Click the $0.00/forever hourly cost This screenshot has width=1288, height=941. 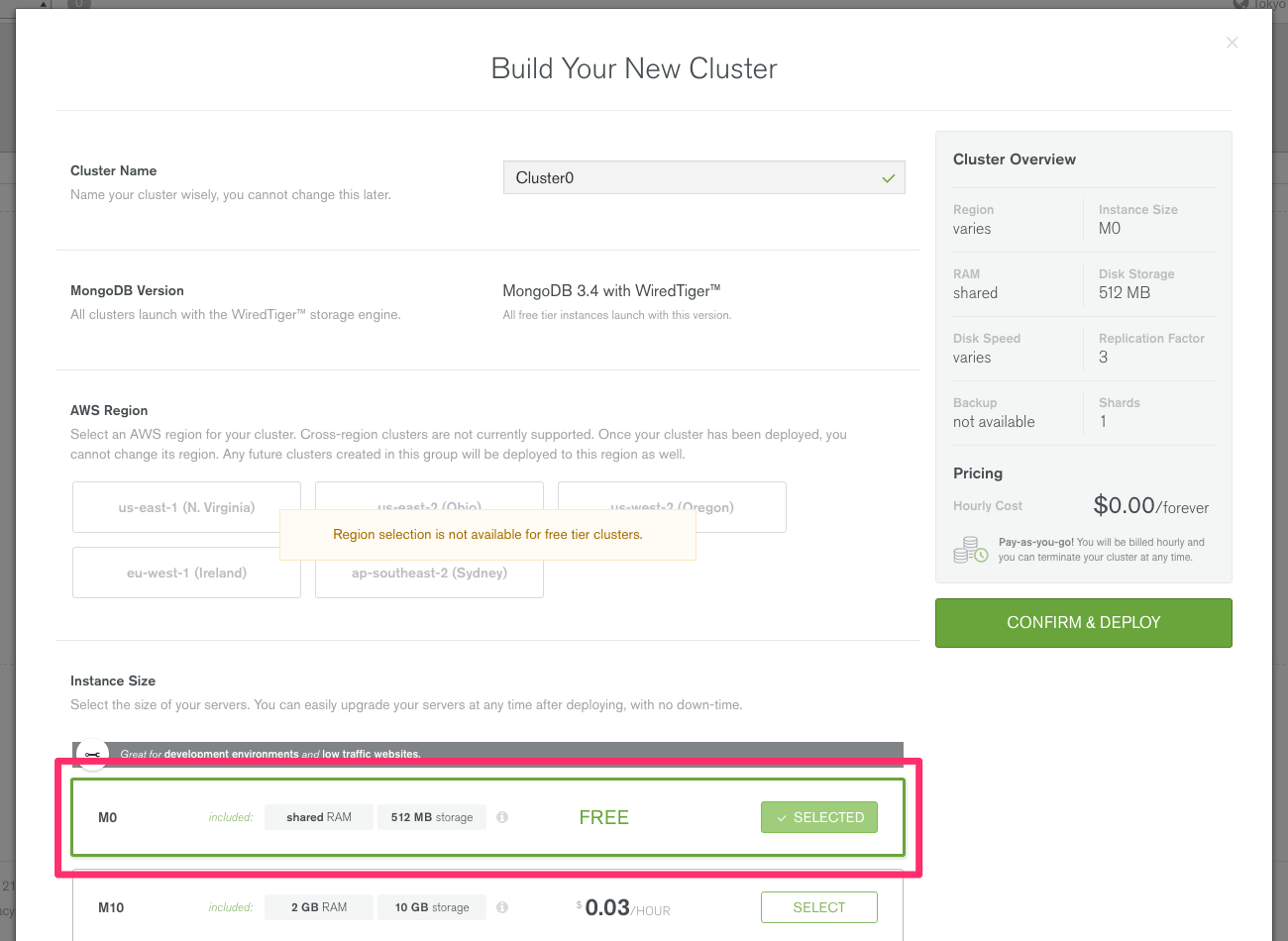point(1150,506)
